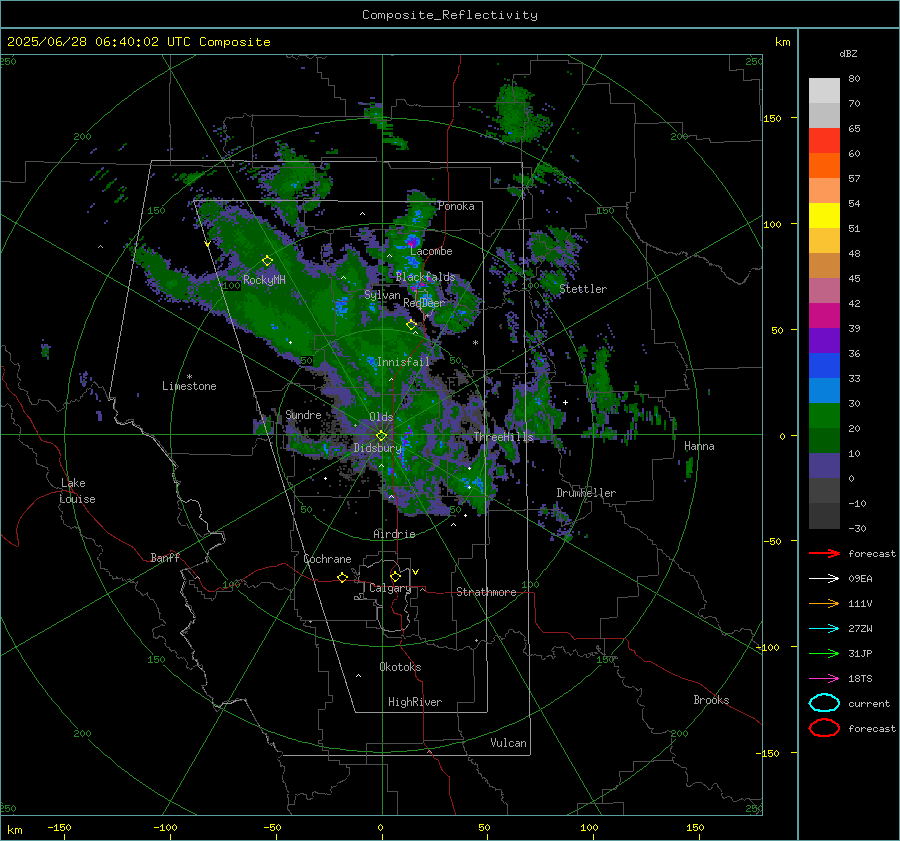Click the Lacombe city label
This screenshot has height=841, width=900.
[x=431, y=251]
